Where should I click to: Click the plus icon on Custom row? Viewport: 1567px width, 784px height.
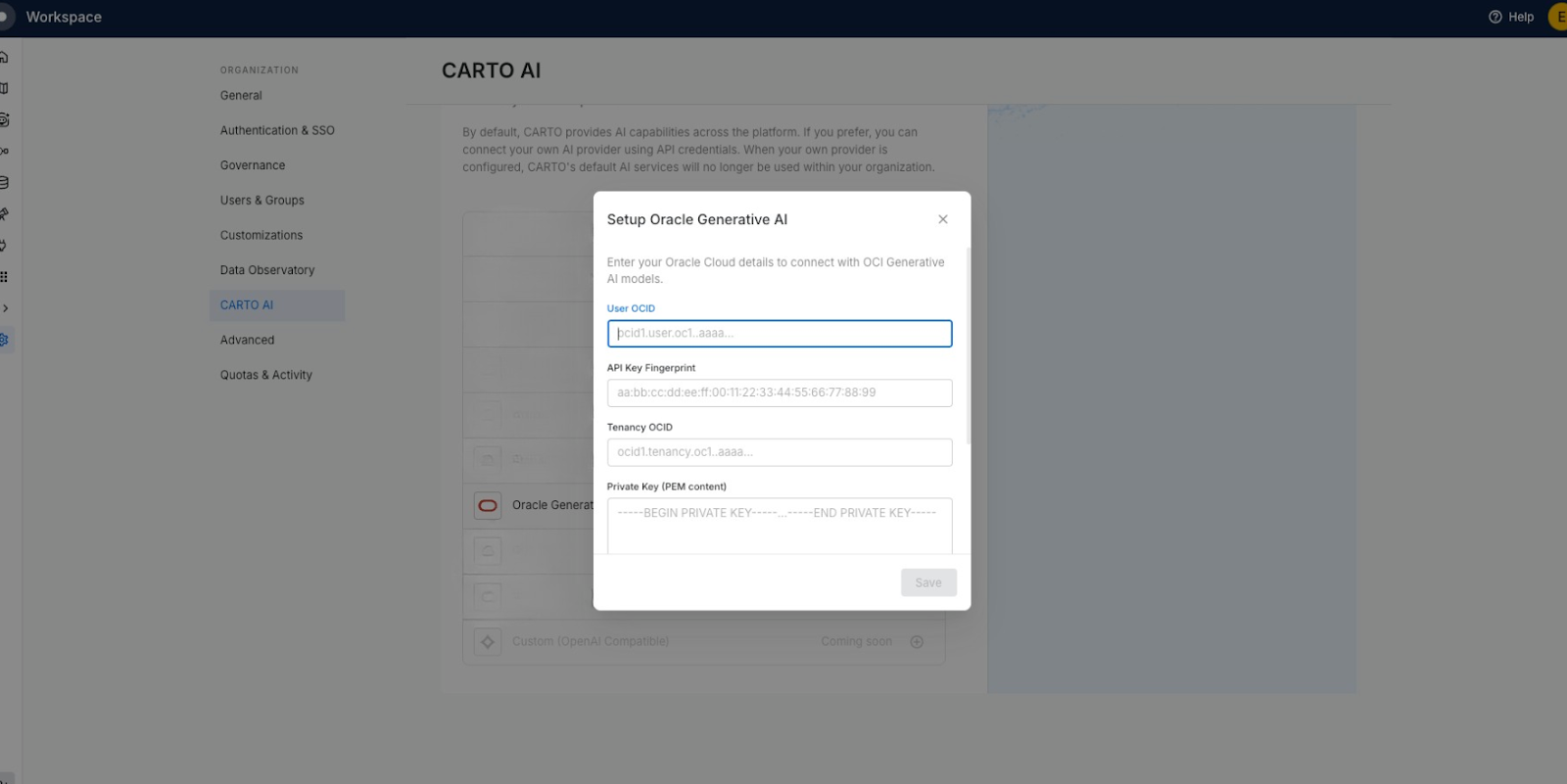coord(917,642)
